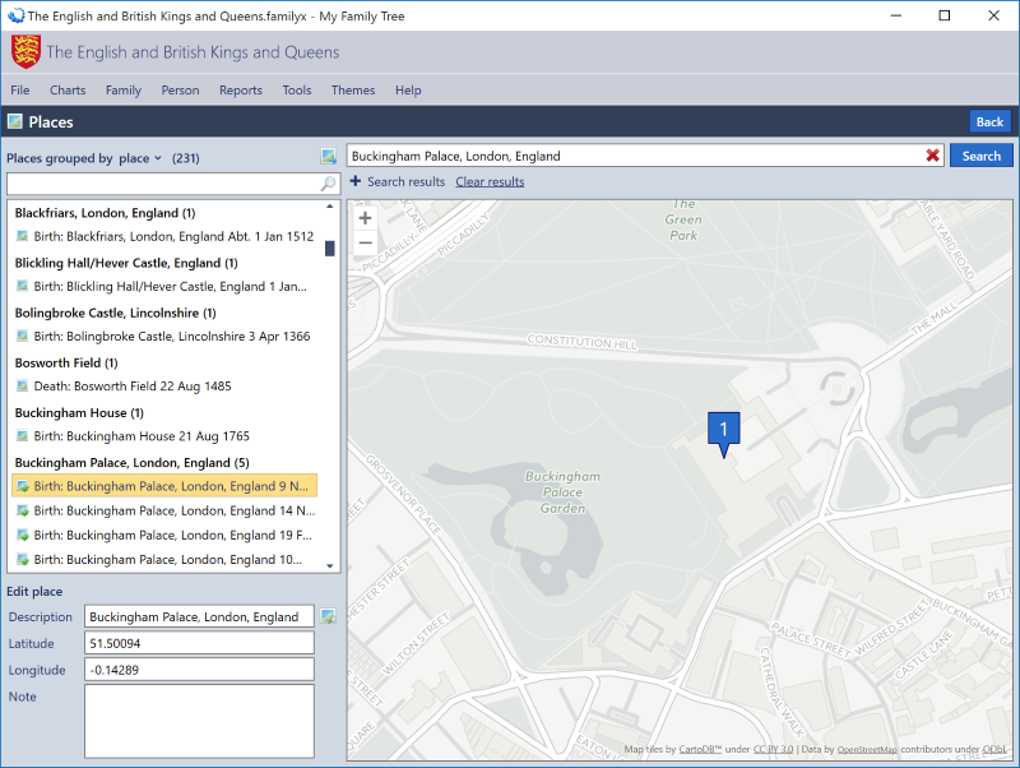
Task: Zoom in on the map
Action: (x=366, y=218)
